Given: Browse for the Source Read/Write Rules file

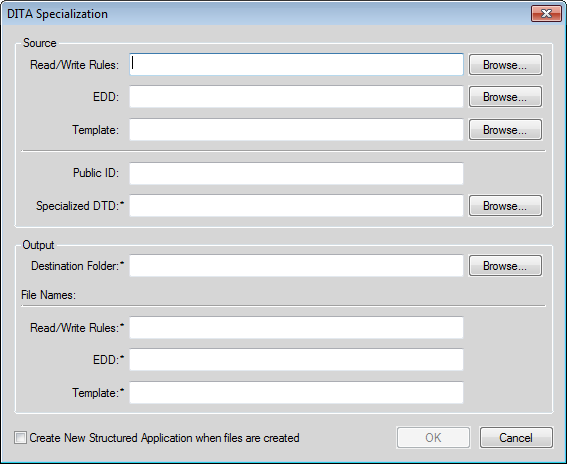Looking at the screenshot, I should coord(505,65).
